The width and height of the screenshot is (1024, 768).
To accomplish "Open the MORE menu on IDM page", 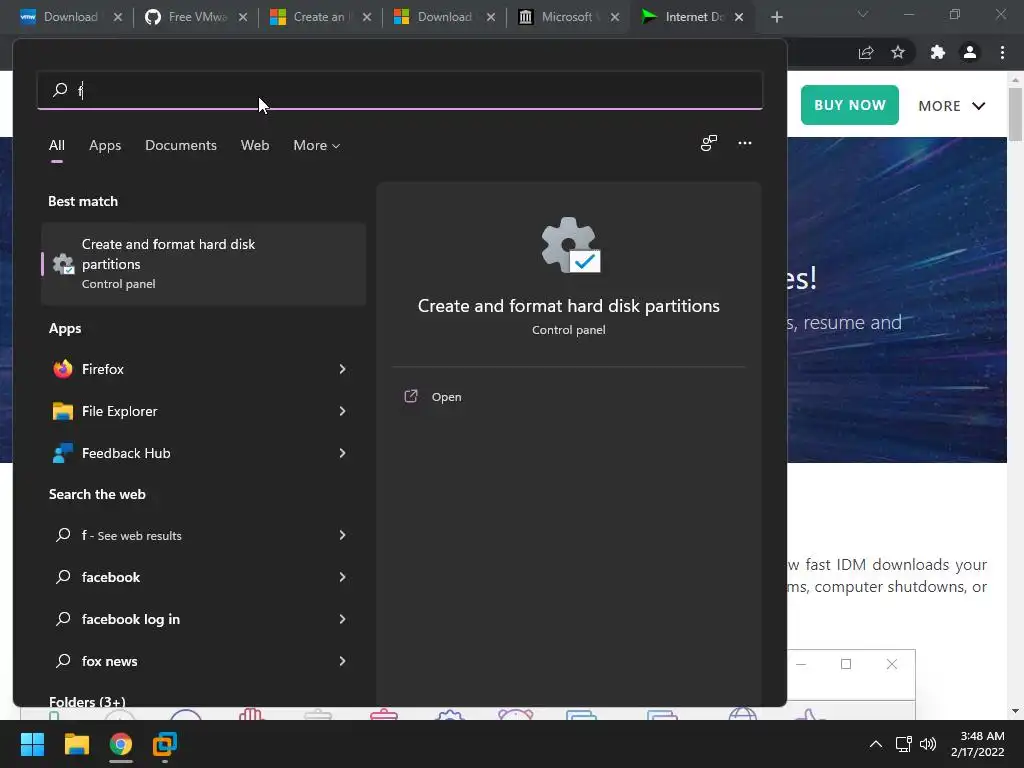I will [x=952, y=106].
